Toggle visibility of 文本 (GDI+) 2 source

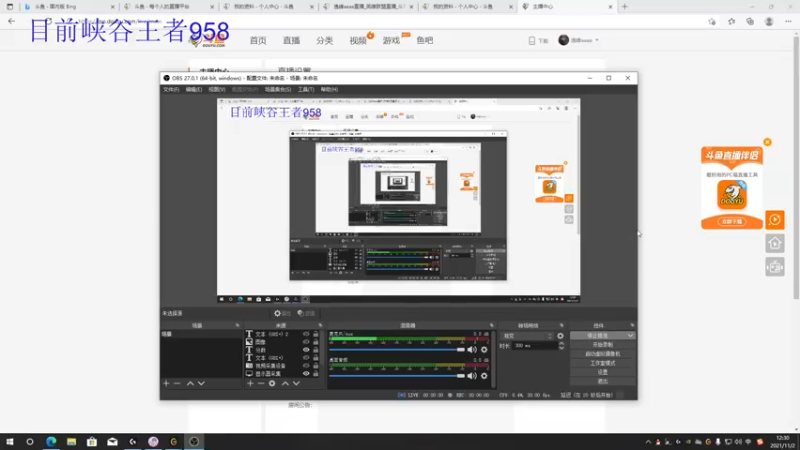(x=306, y=334)
